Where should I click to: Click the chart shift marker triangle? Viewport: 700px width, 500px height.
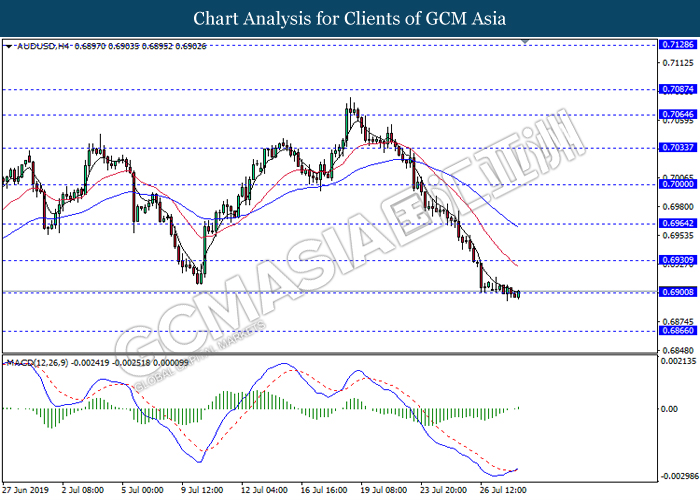pos(525,42)
